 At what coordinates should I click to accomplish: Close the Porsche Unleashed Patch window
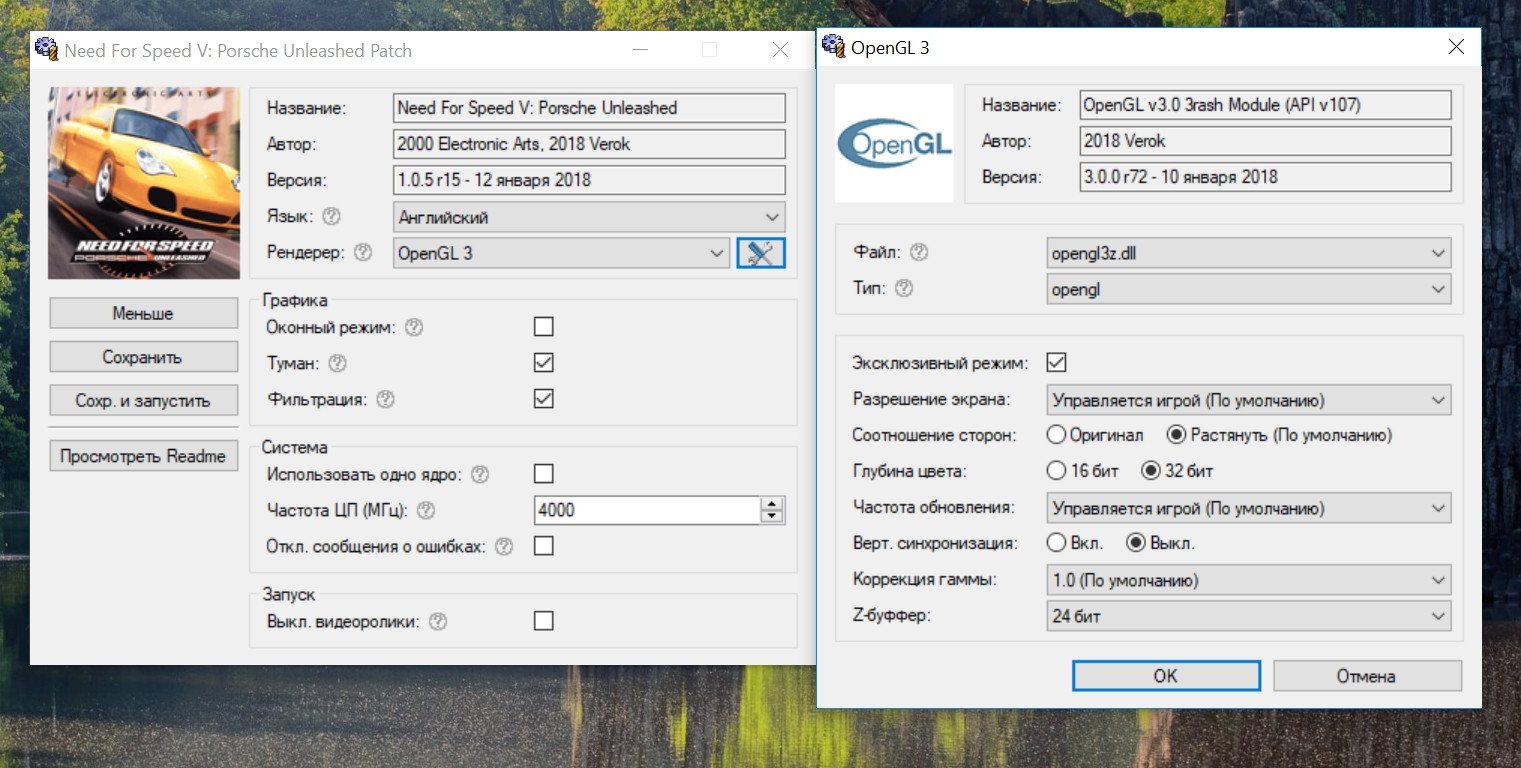[x=781, y=50]
